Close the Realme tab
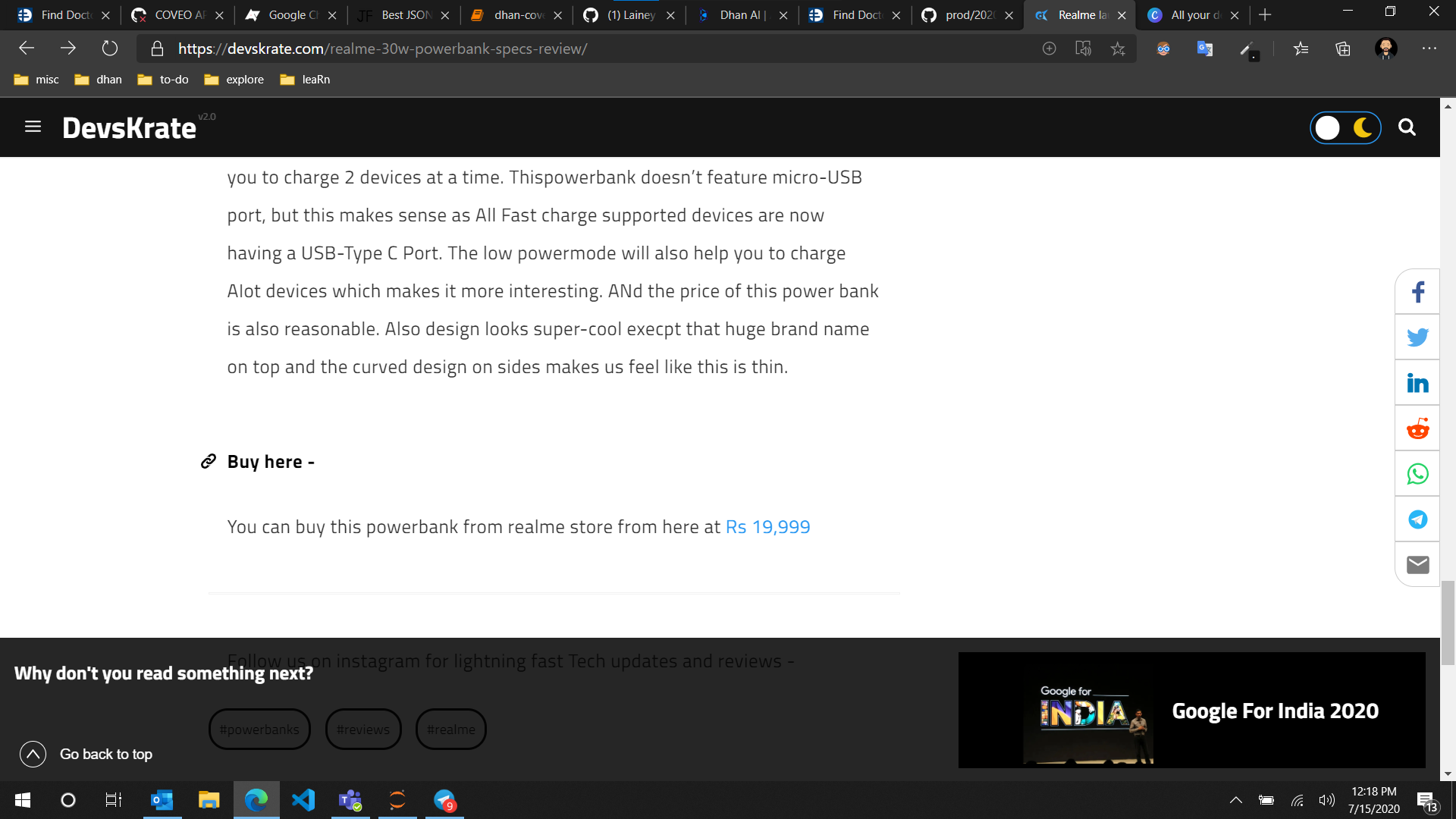Viewport: 1456px width, 819px height. pyautogui.click(x=1122, y=15)
